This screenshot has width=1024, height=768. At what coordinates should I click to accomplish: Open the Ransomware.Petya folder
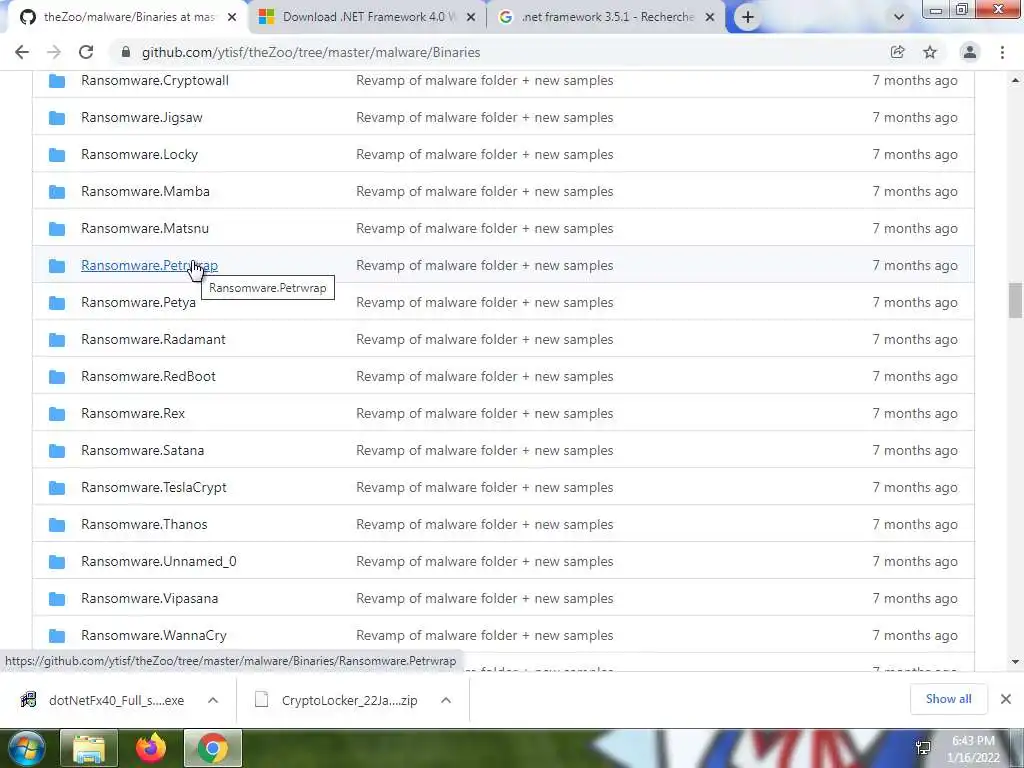point(138,302)
